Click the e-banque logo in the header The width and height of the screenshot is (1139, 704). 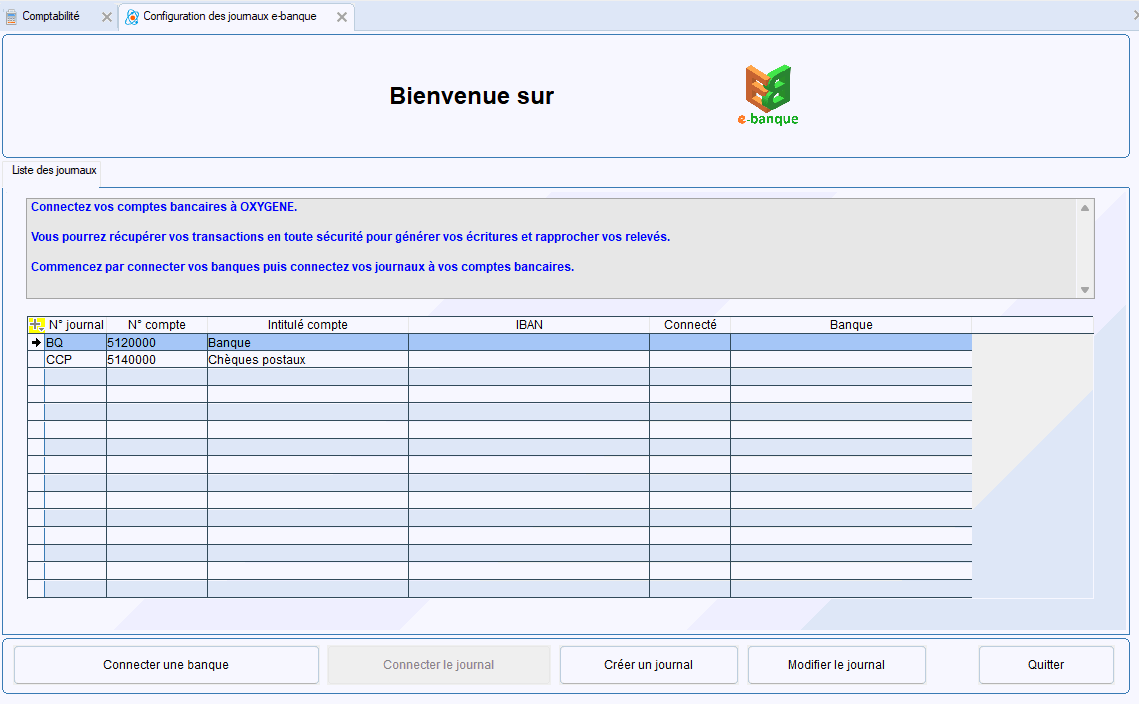[x=768, y=95]
